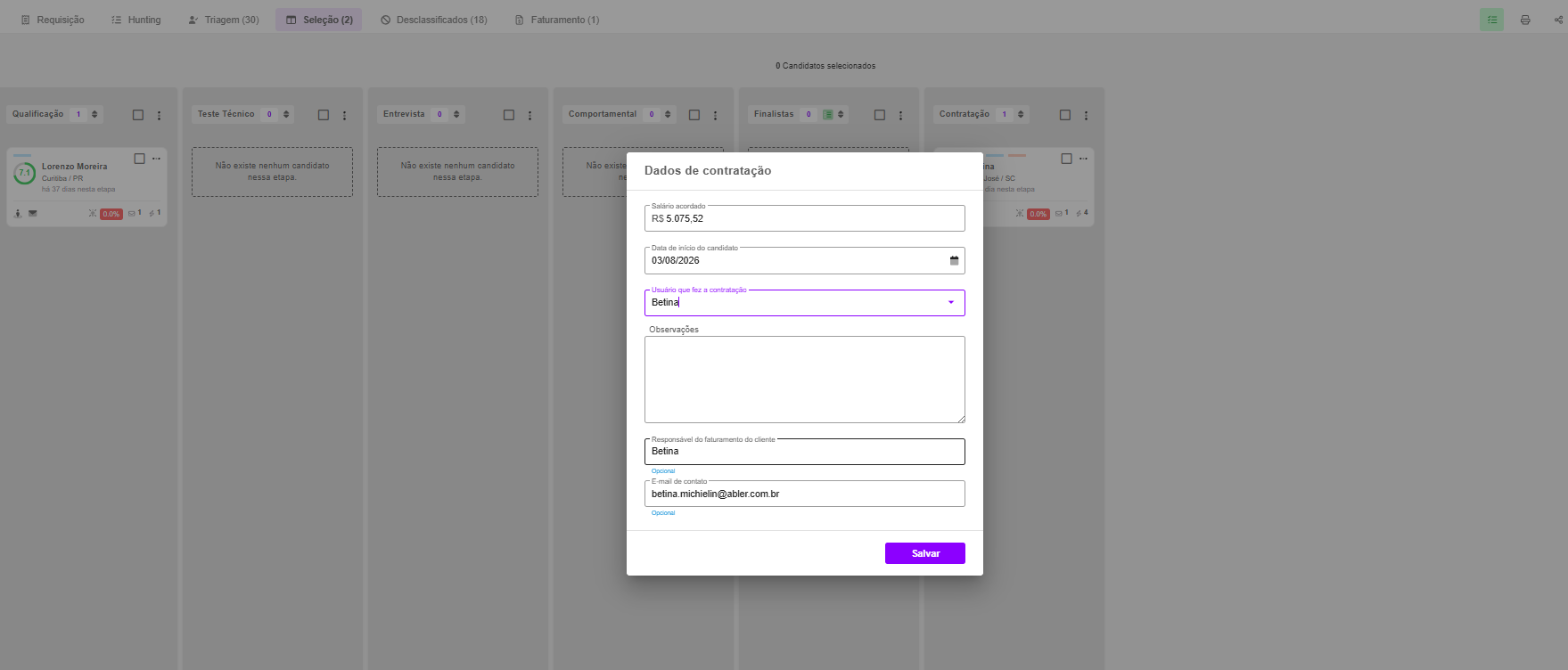Click the mail counter on the Contratação card
This screenshot has width=1568, height=670.
pyautogui.click(x=1062, y=214)
